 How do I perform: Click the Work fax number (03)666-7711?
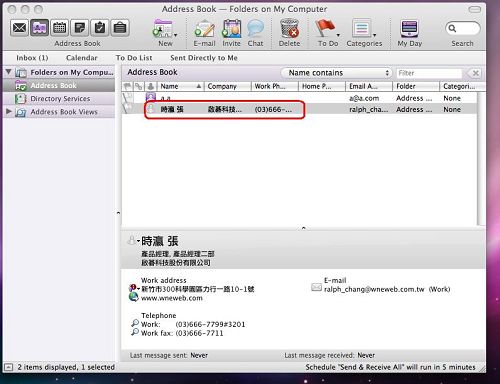tap(199, 333)
